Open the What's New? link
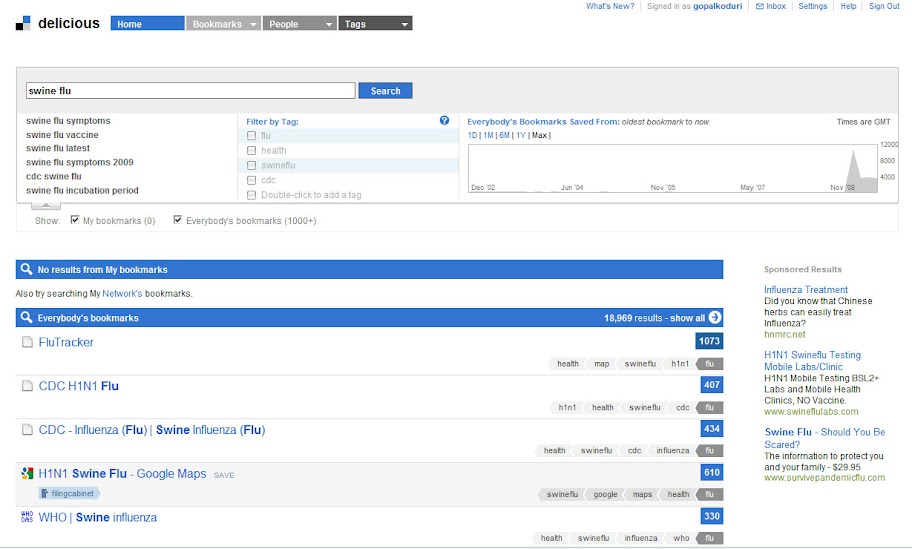 610,6
